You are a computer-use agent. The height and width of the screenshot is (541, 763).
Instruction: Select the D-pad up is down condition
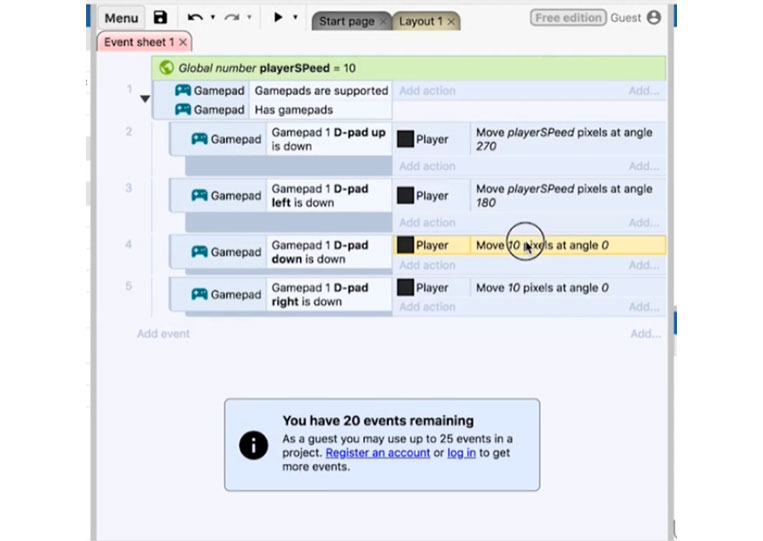329,139
